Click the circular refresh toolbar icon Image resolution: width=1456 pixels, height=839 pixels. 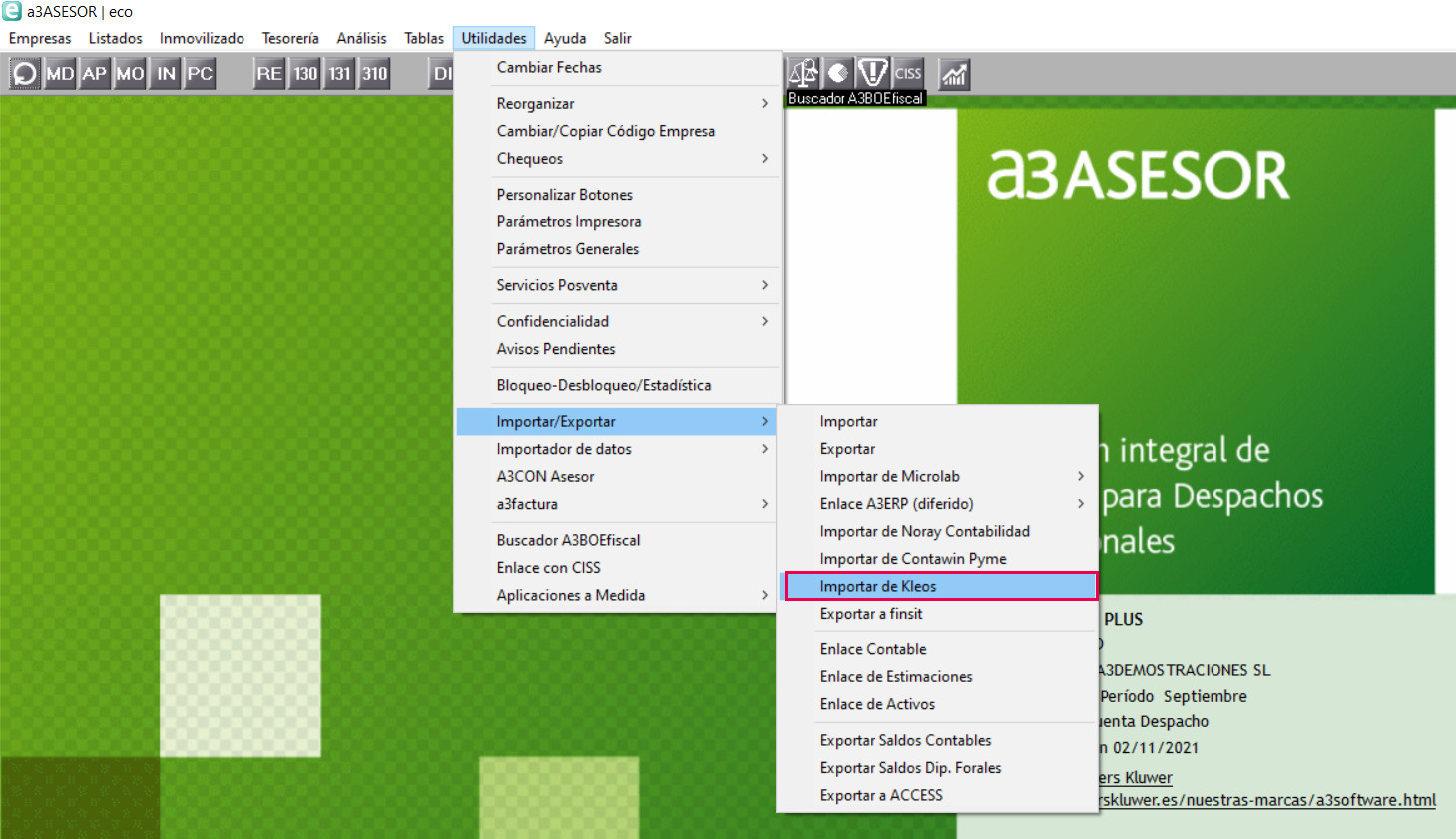pos(25,74)
